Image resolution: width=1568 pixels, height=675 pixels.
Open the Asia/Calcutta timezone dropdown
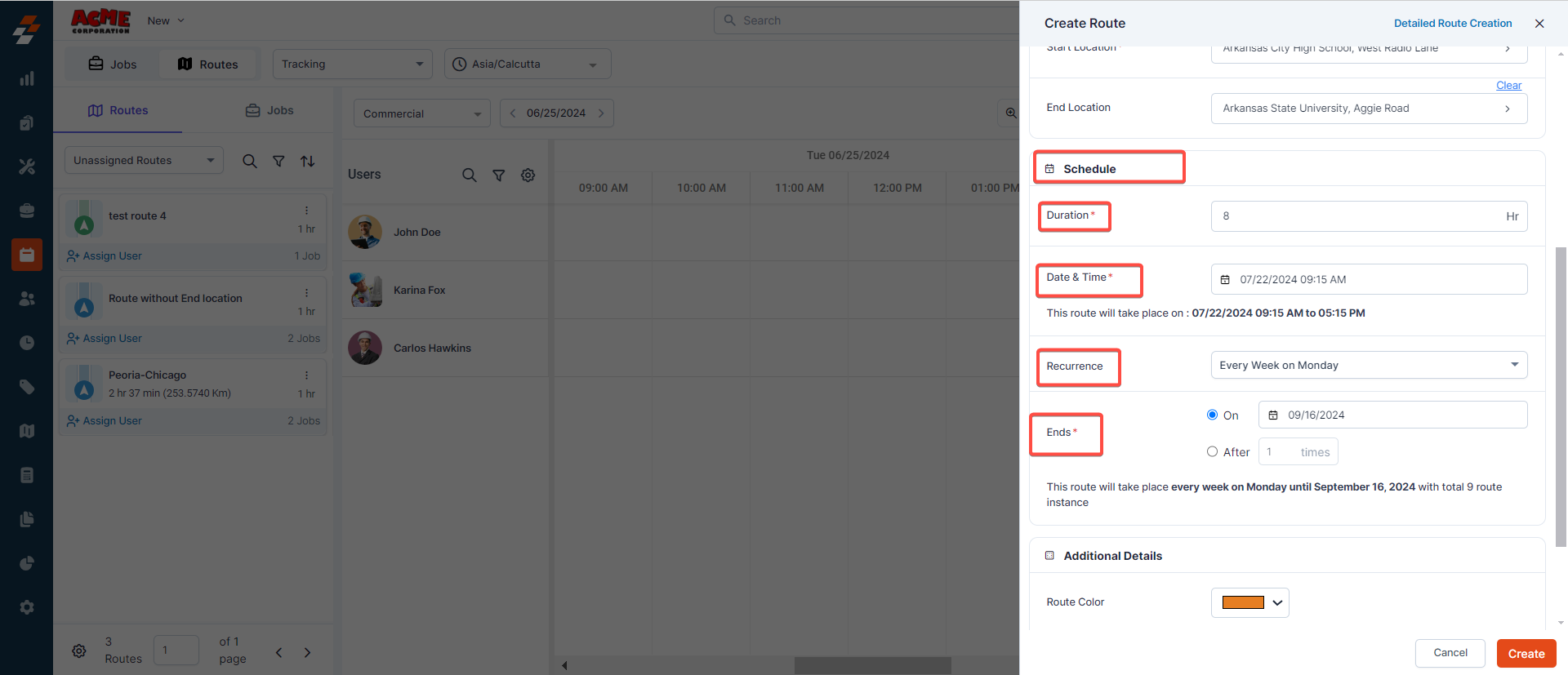click(528, 64)
